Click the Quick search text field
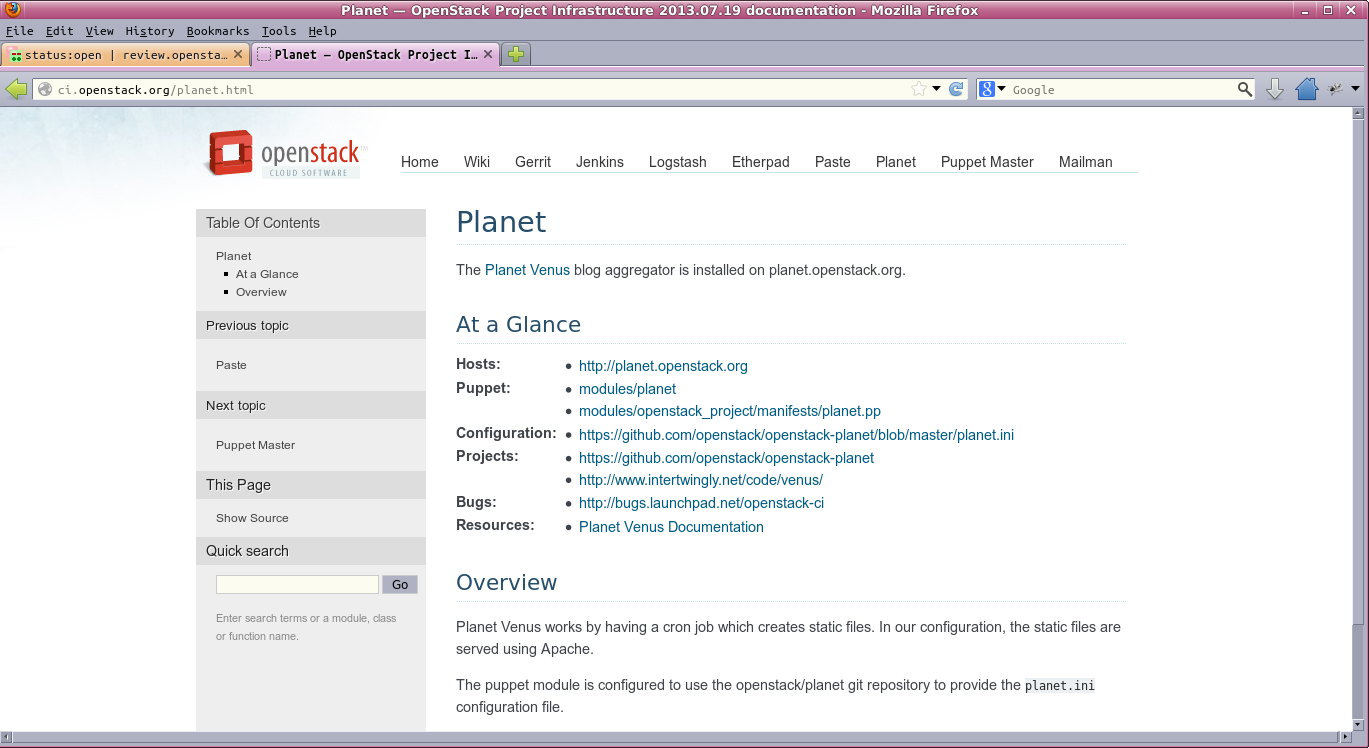This screenshot has height=748, width=1369. [x=297, y=585]
